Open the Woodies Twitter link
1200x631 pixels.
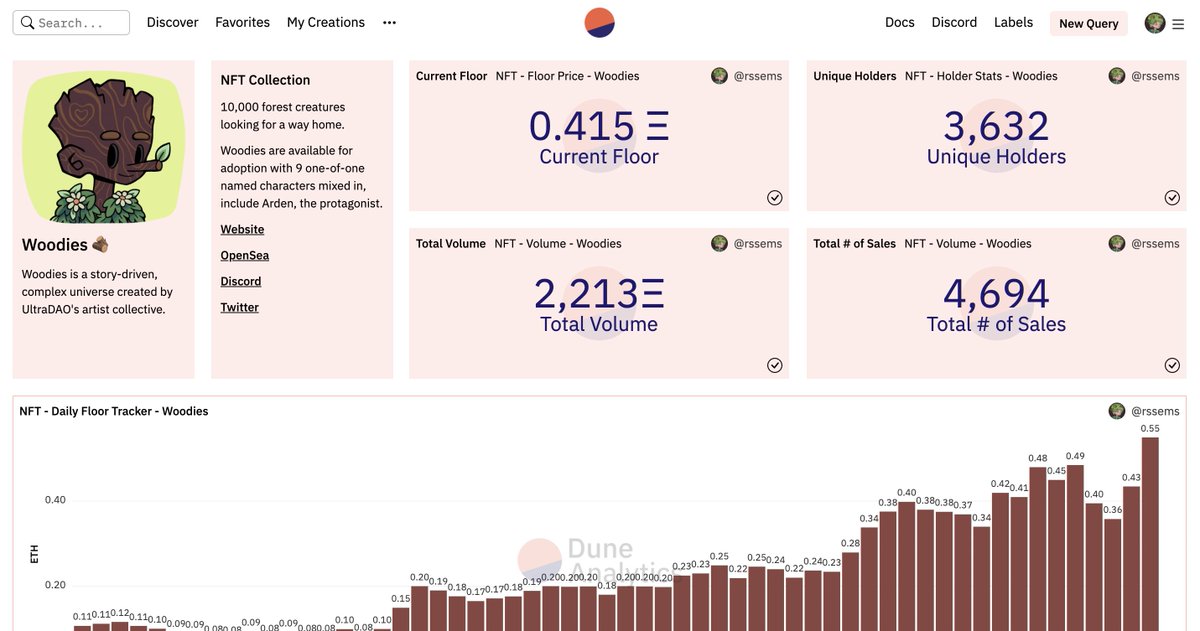(x=240, y=307)
